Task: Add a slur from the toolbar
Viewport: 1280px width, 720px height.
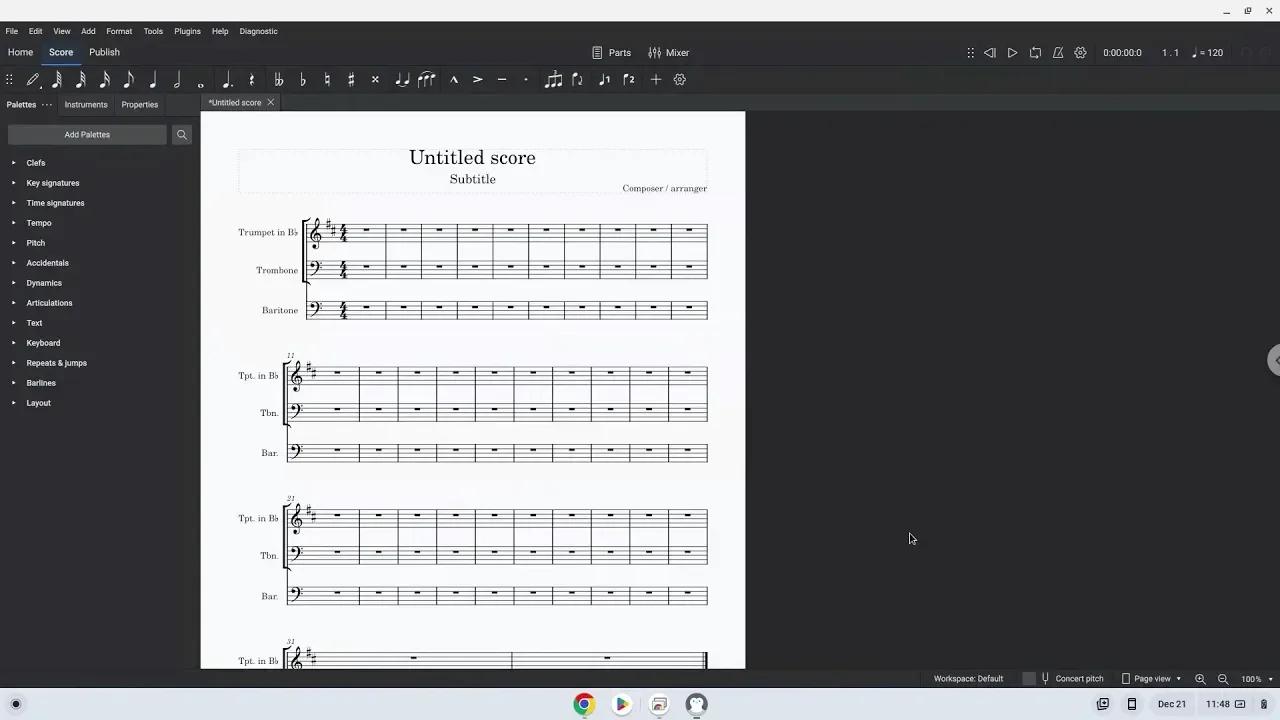Action: (x=427, y=80)
